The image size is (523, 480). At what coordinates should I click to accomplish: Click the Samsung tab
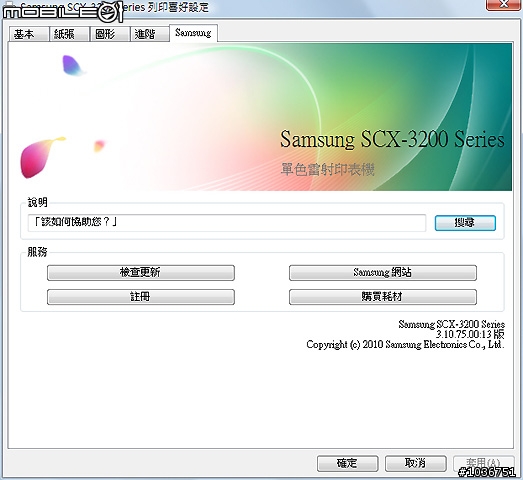(193, 33)
